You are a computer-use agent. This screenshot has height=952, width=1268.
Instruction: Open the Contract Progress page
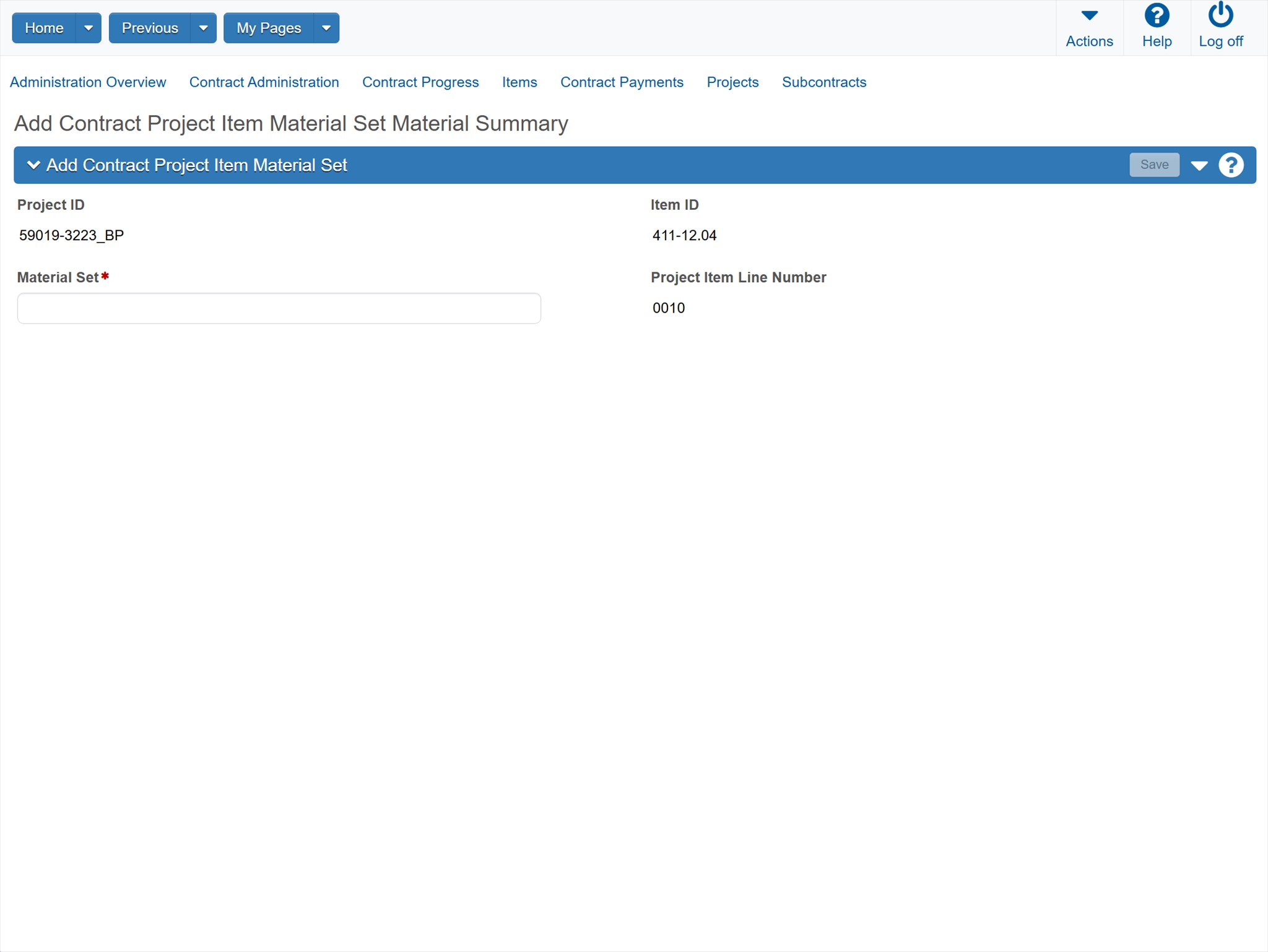pos(420,82)
